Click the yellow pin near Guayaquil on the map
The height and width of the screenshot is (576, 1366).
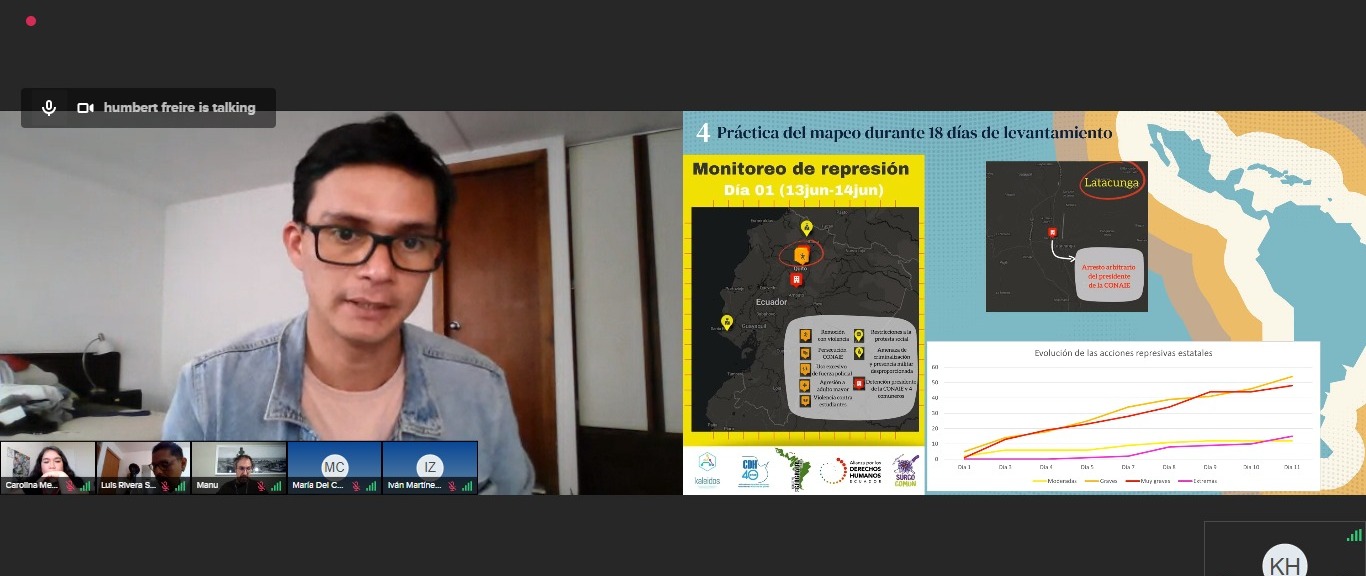pos(727,322)
